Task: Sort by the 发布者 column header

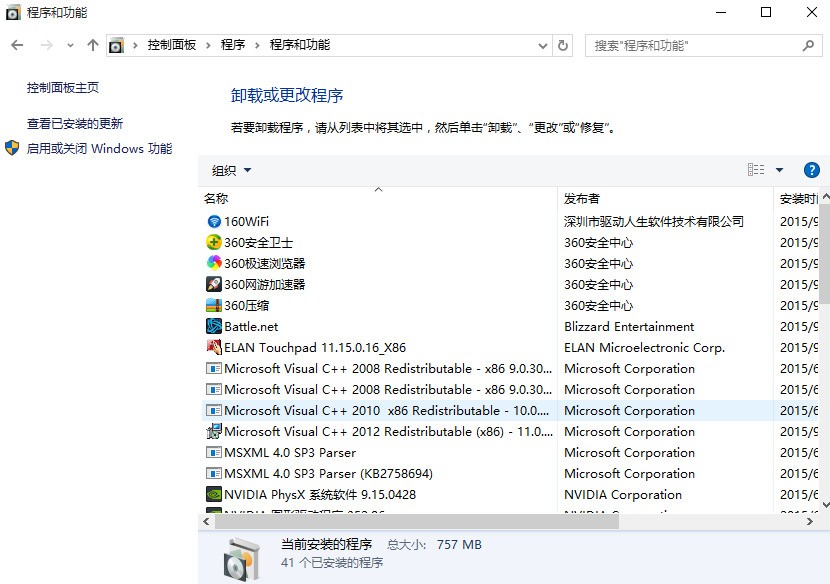Action: [x=665, y=199]
